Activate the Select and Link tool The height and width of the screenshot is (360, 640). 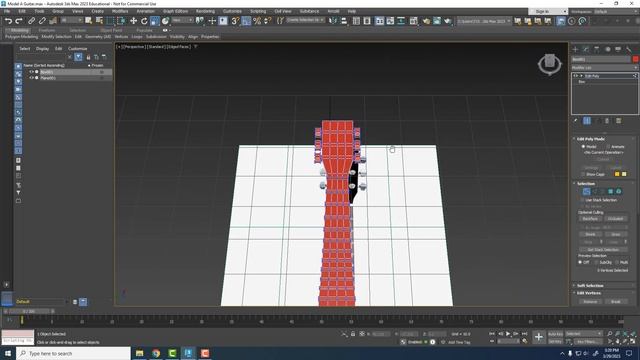click(32, 21)
